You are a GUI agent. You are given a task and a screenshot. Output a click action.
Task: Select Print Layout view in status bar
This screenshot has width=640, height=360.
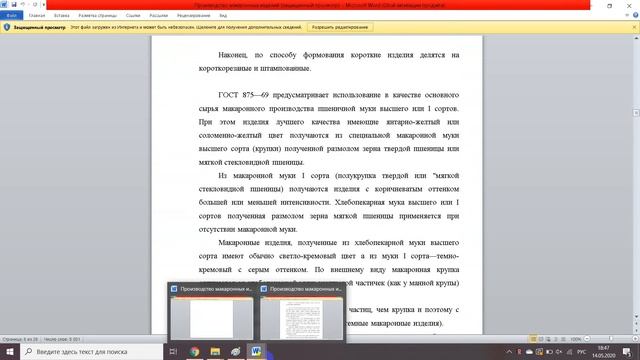[x=533, y=339]
